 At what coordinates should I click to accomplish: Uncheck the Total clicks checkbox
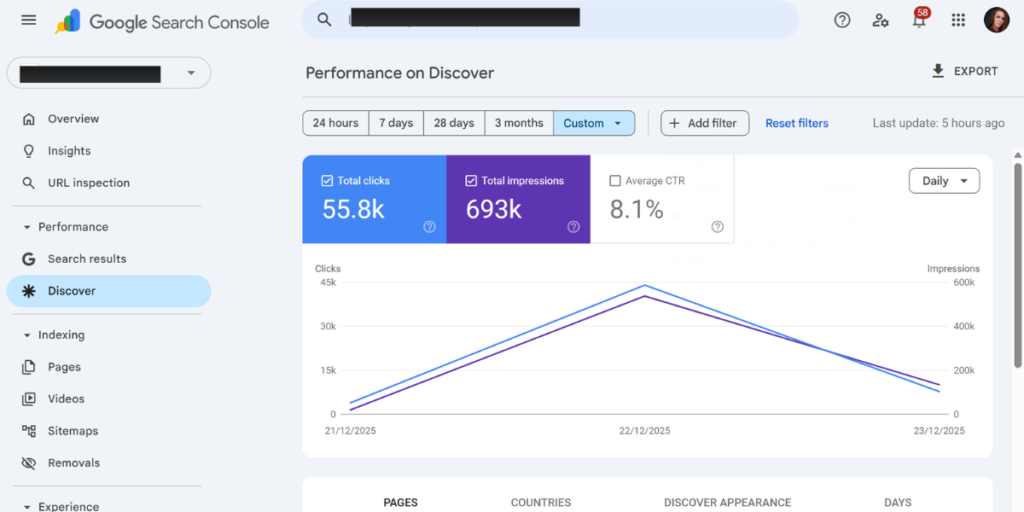327,181
